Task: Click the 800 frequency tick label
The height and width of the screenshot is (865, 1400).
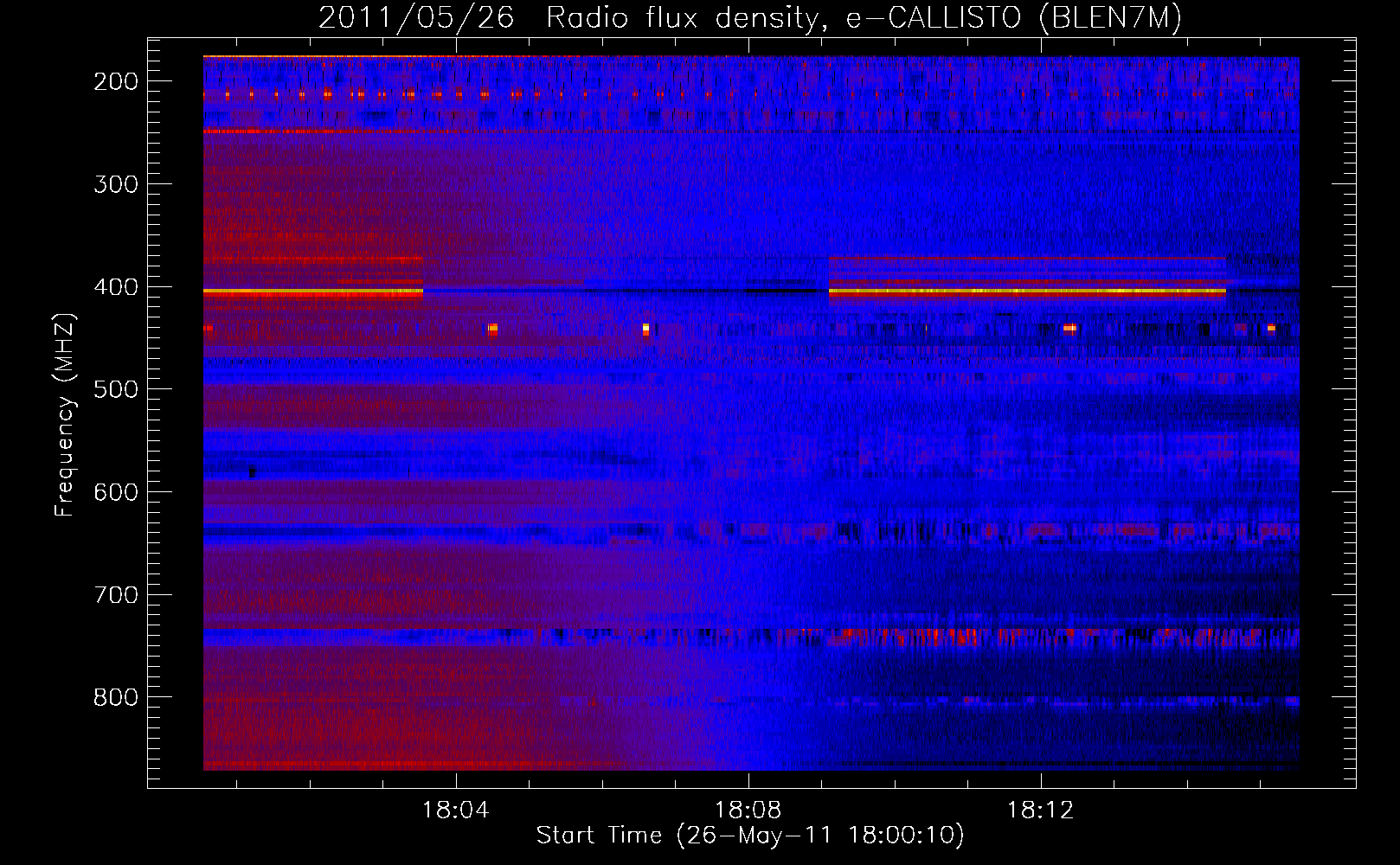Action: [116, 697]
